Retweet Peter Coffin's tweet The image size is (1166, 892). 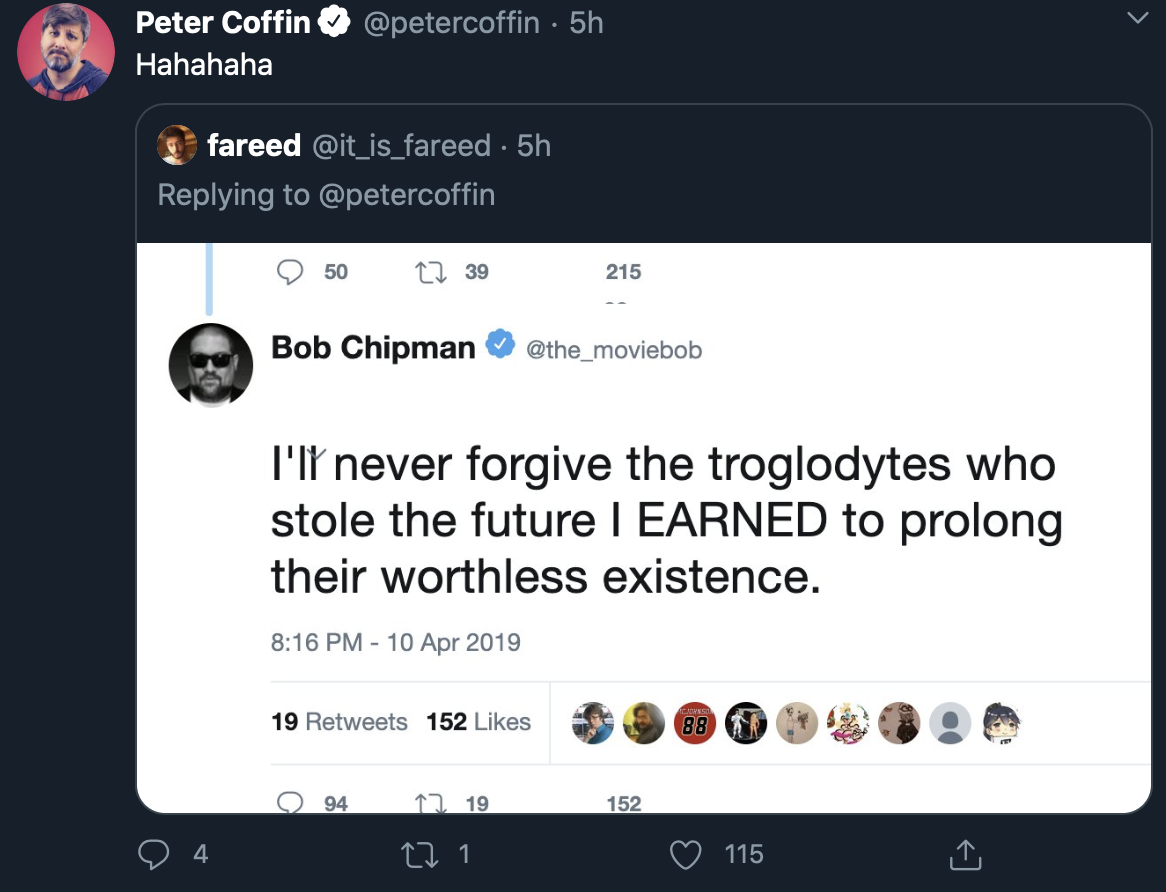[x=419, y=854]
